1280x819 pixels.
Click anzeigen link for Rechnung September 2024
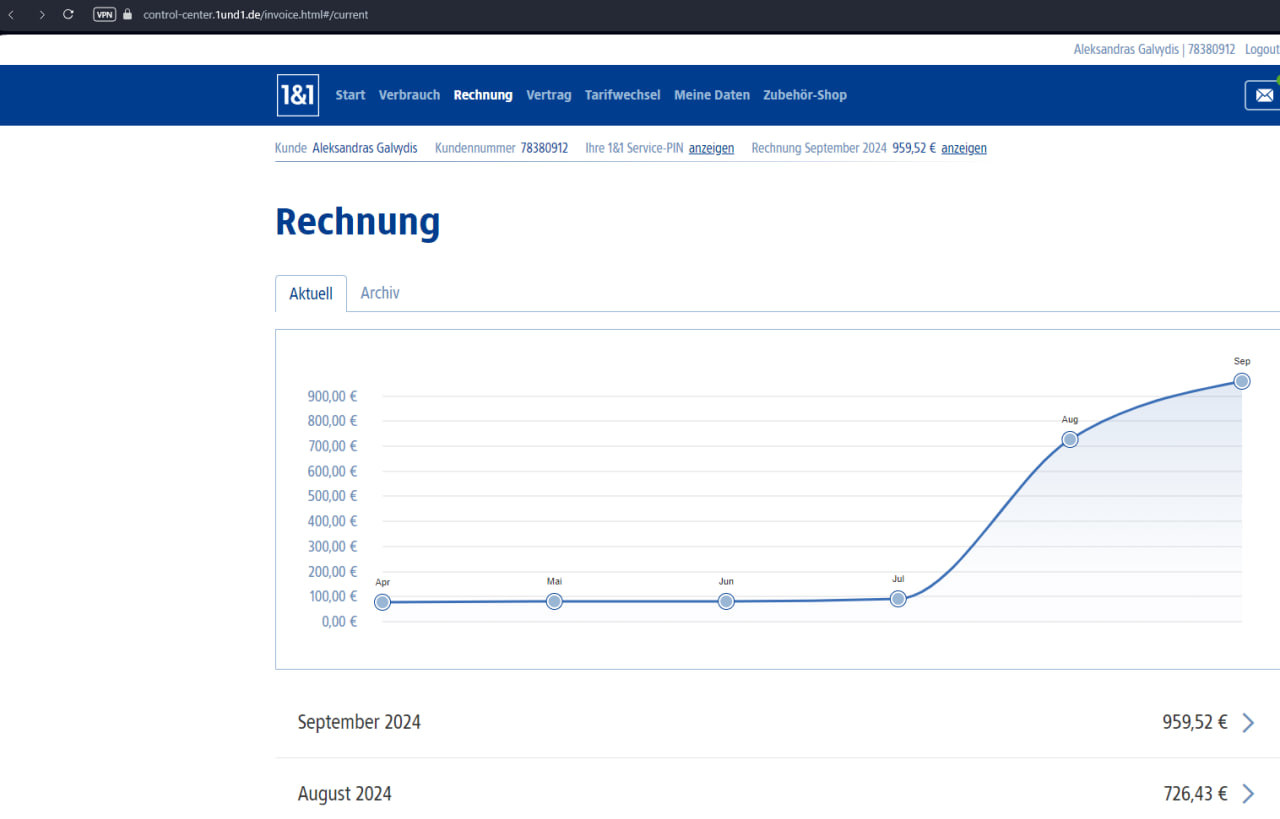pos(964,148)
